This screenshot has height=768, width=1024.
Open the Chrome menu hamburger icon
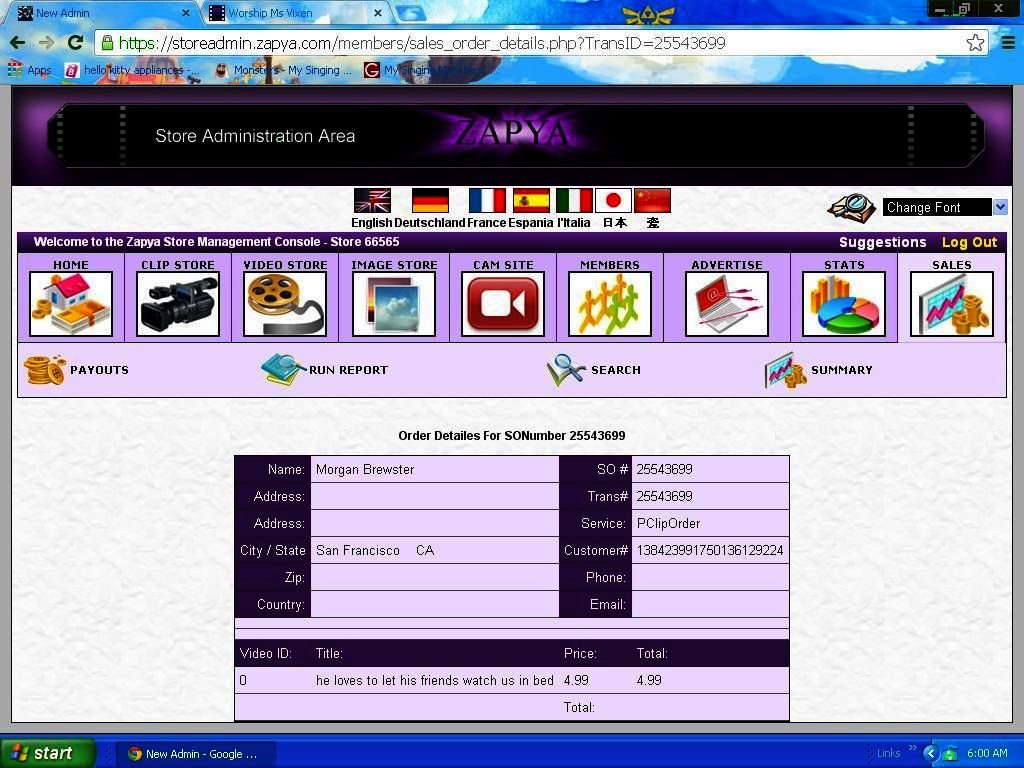(x=1008, y=43)
